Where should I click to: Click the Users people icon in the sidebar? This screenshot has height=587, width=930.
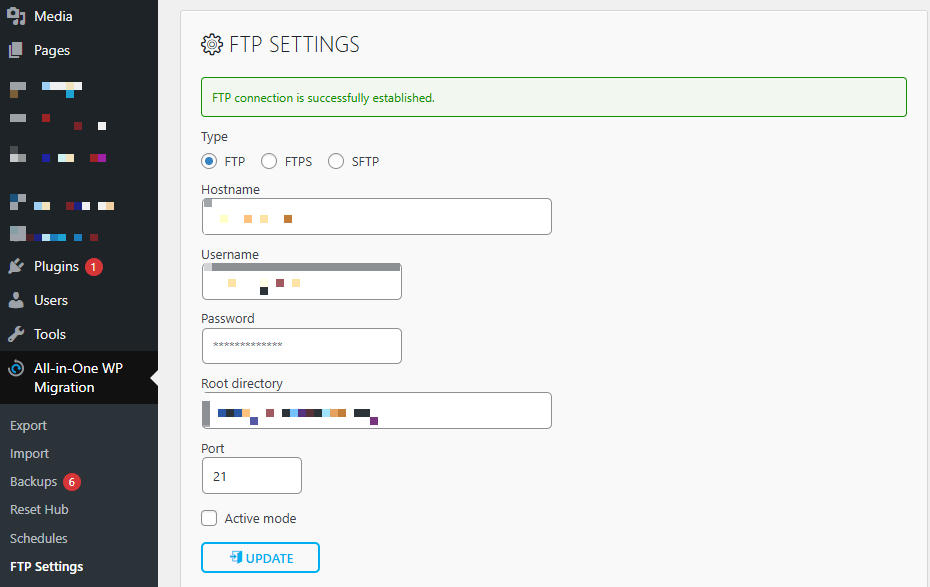click(x=17, y=300)
